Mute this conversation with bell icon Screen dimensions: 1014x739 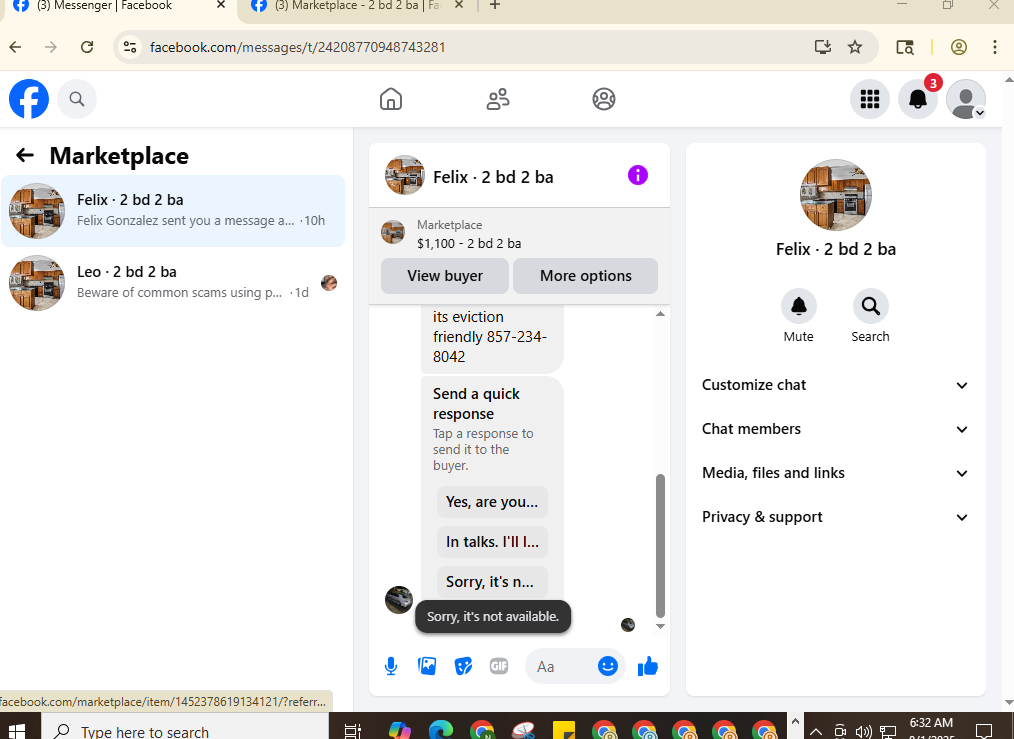click(799, 306)
